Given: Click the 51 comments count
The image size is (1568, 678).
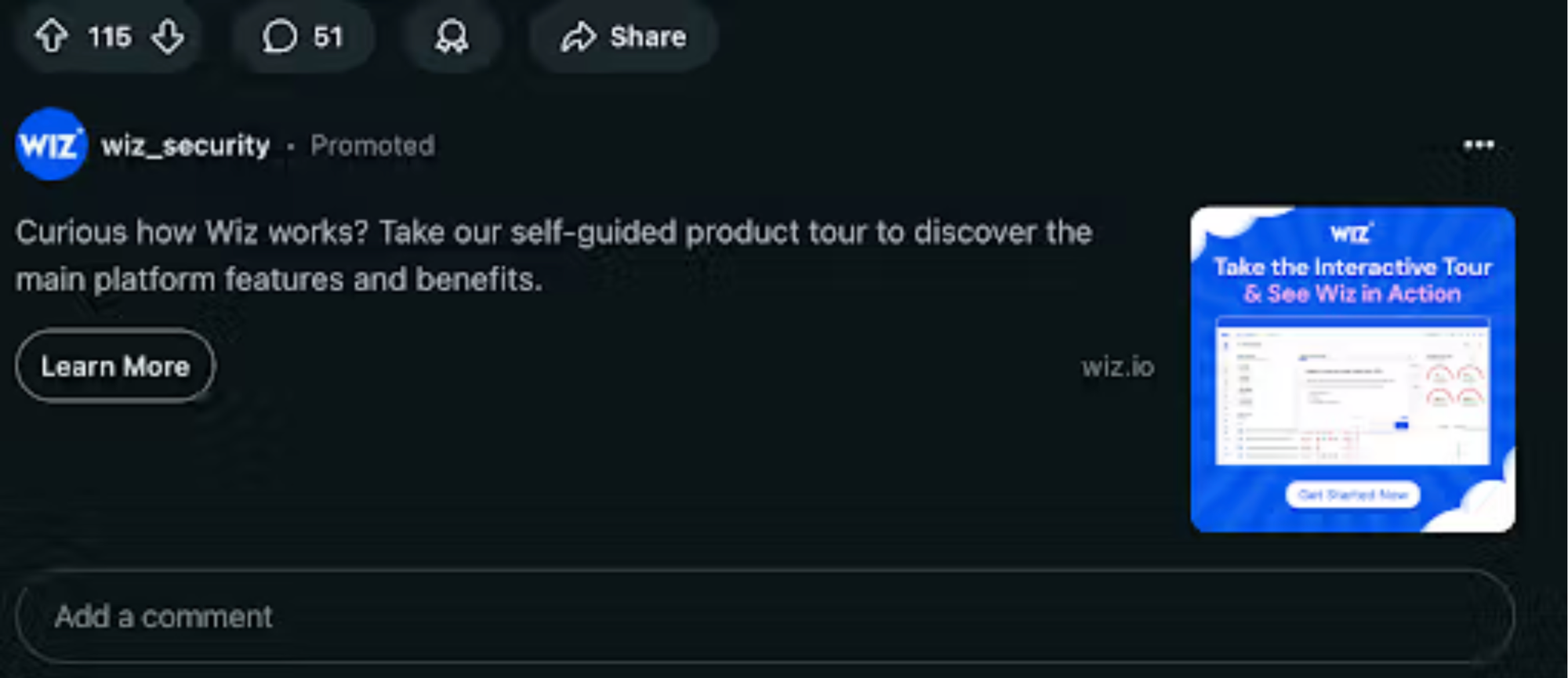Looking at the screenshot, I should click(x=328, y=37).
